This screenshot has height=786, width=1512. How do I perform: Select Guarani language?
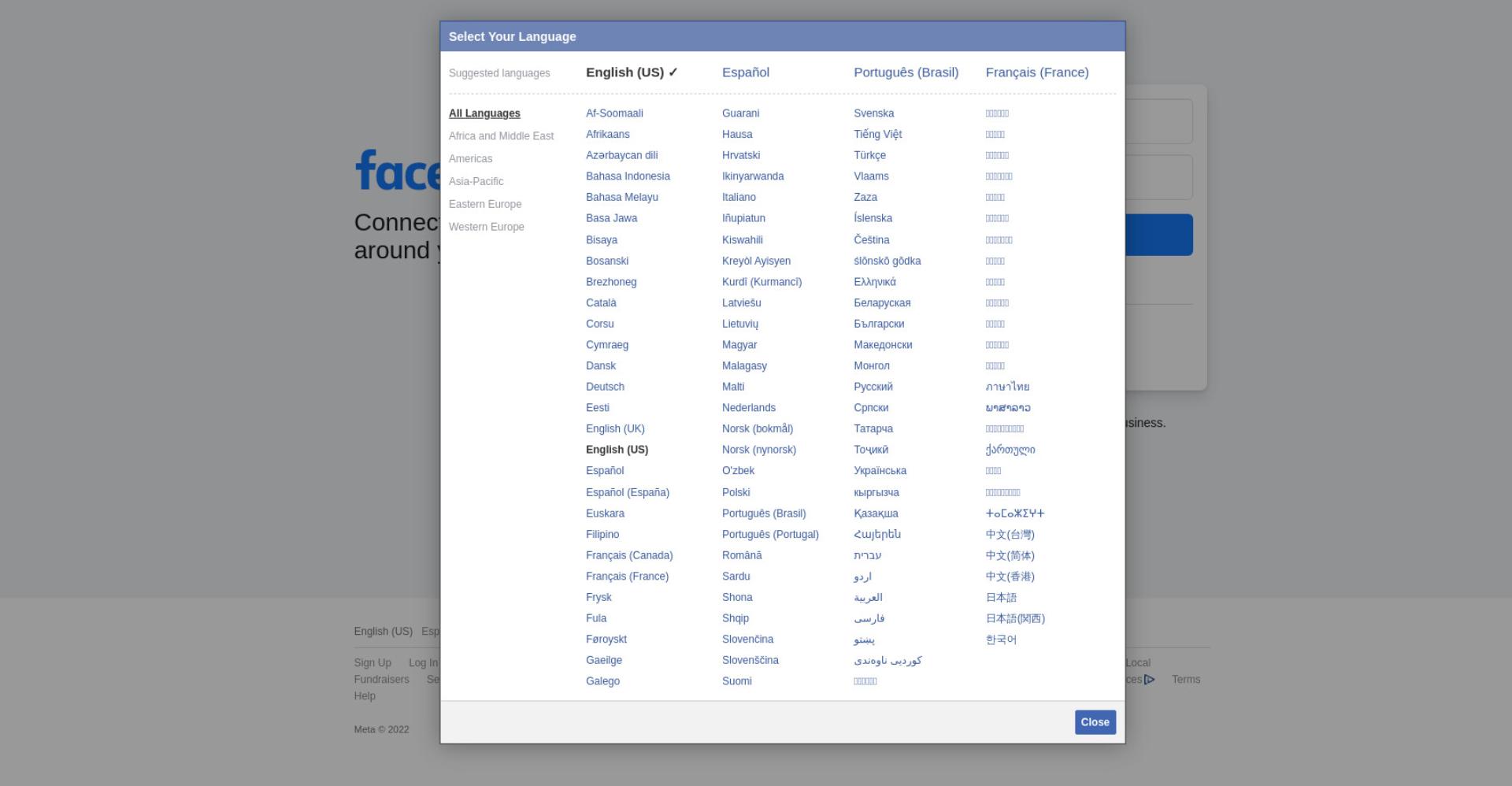(x=740, y=113)
